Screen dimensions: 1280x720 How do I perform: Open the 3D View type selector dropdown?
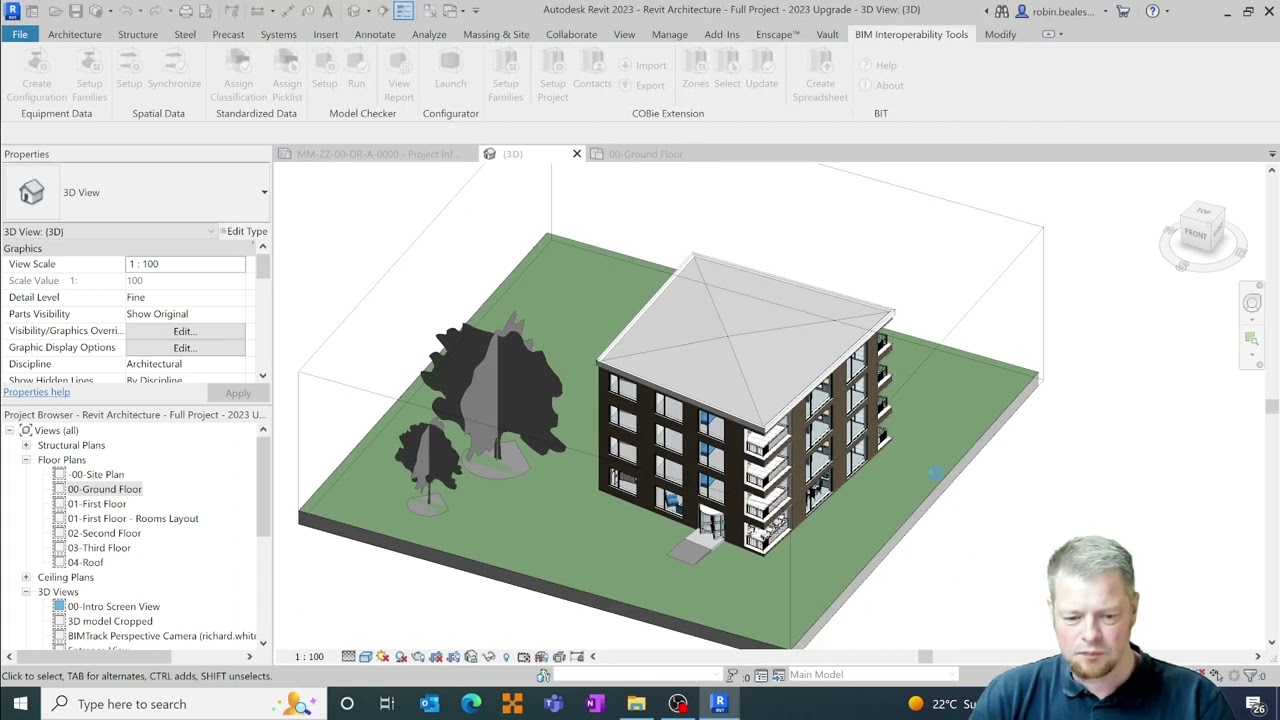click(264, 192)
